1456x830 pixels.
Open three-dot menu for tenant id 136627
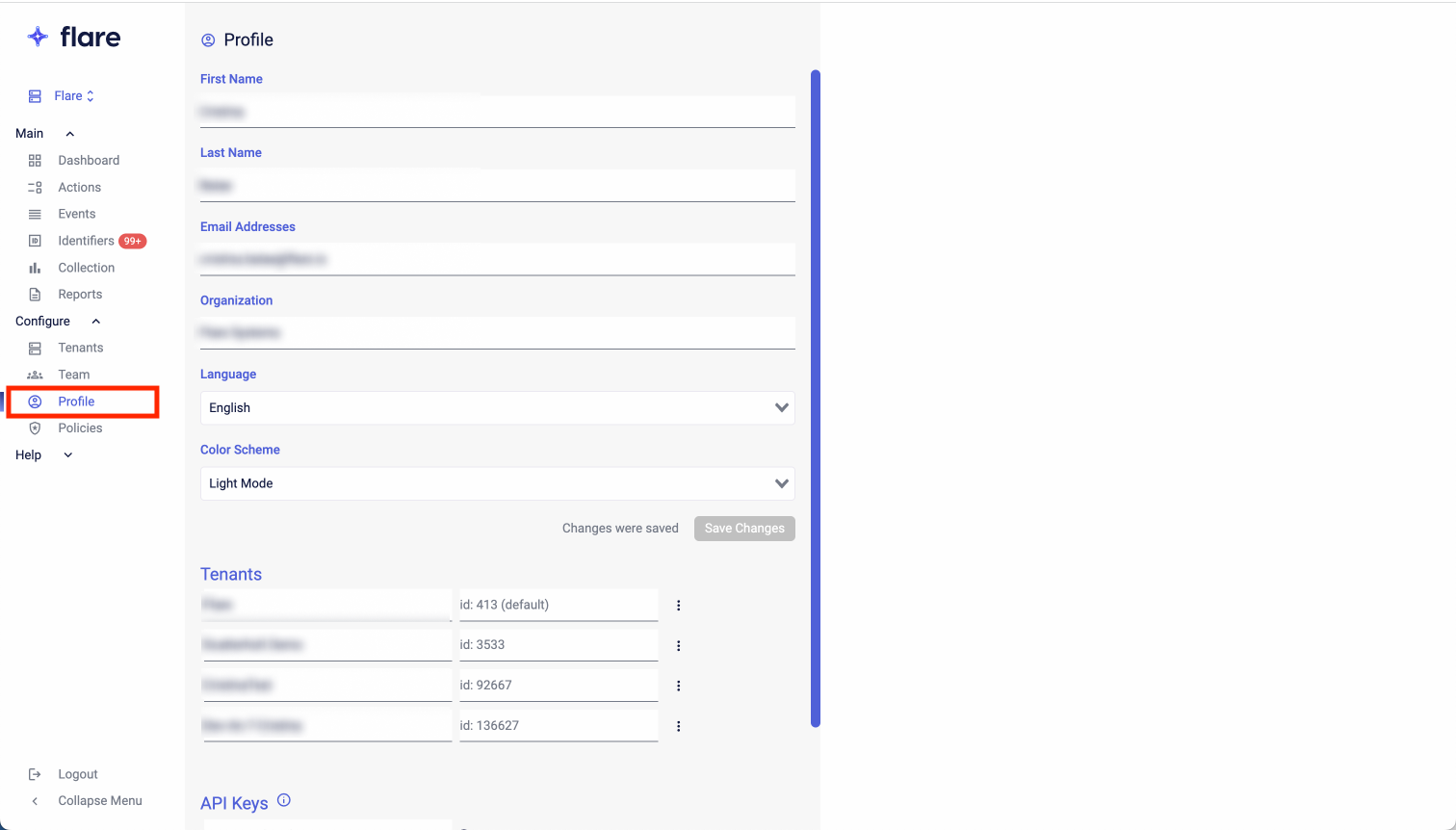point(678,726)
